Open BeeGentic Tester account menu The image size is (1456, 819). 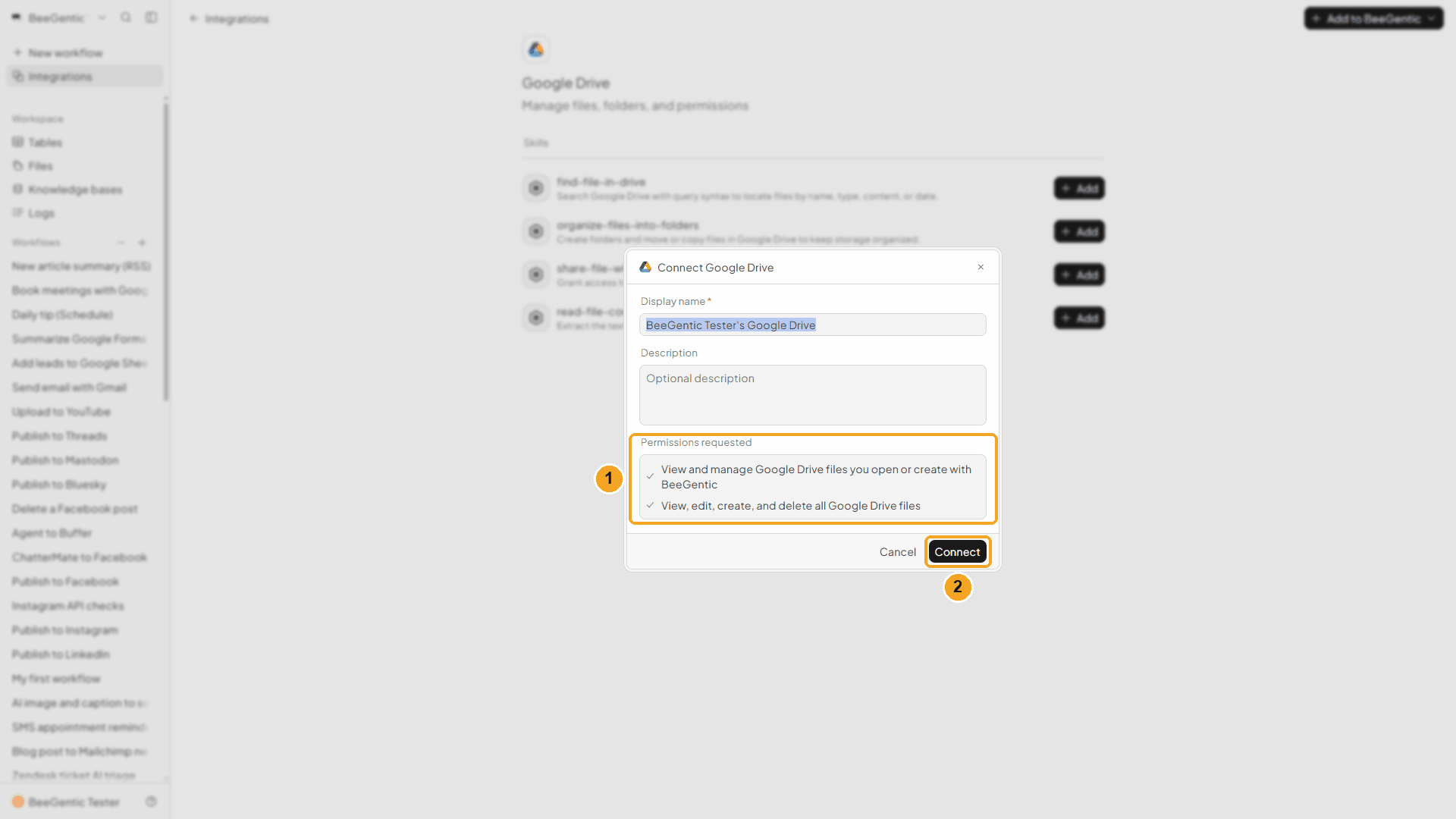pos(66,802)
